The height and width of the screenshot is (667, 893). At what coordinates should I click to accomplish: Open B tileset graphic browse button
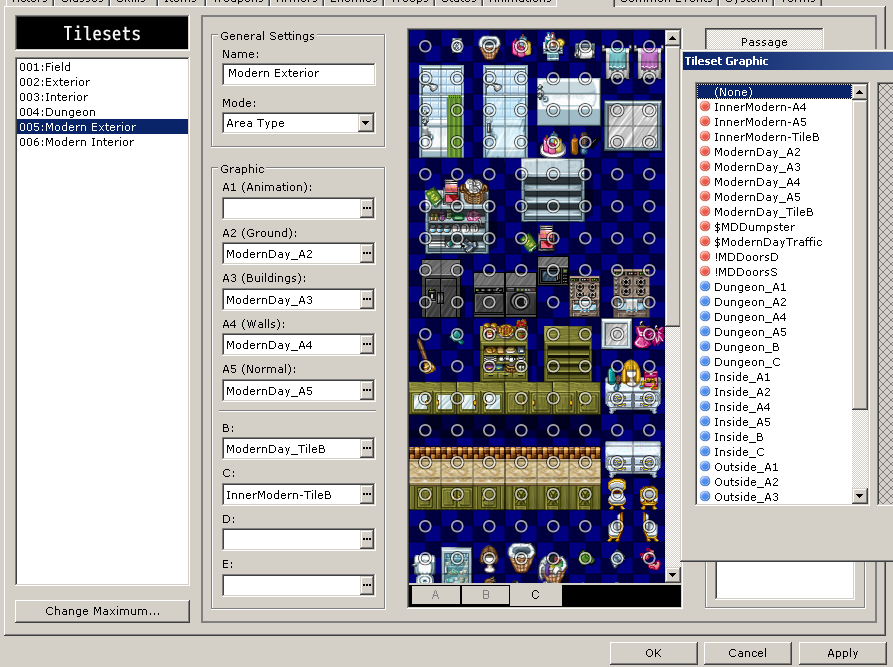click(367, 449)
